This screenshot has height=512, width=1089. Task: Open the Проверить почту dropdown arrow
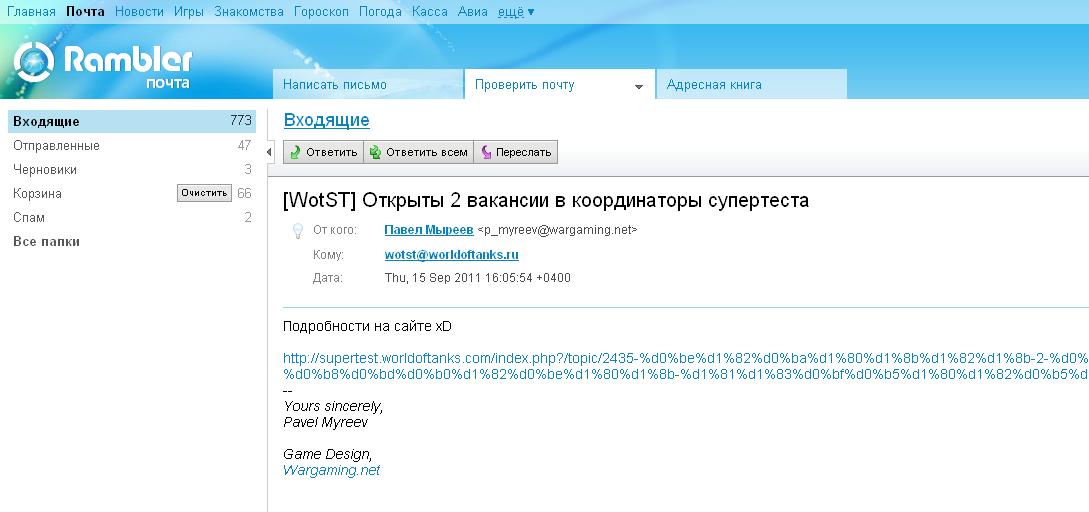(638, 87)
